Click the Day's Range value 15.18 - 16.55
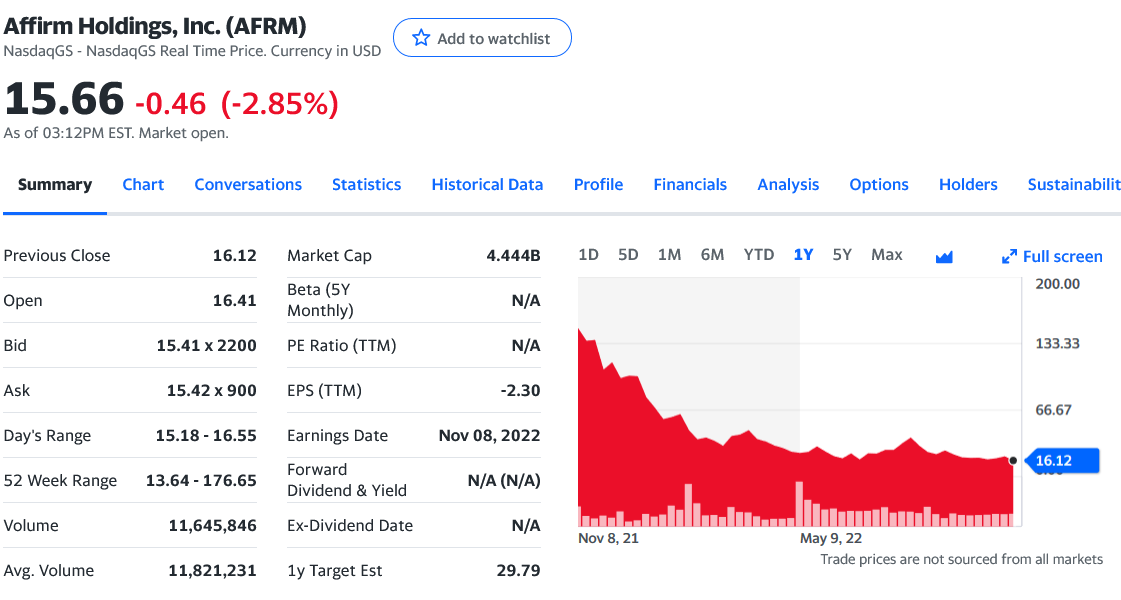1121x600 pixels. click(206, 436)
